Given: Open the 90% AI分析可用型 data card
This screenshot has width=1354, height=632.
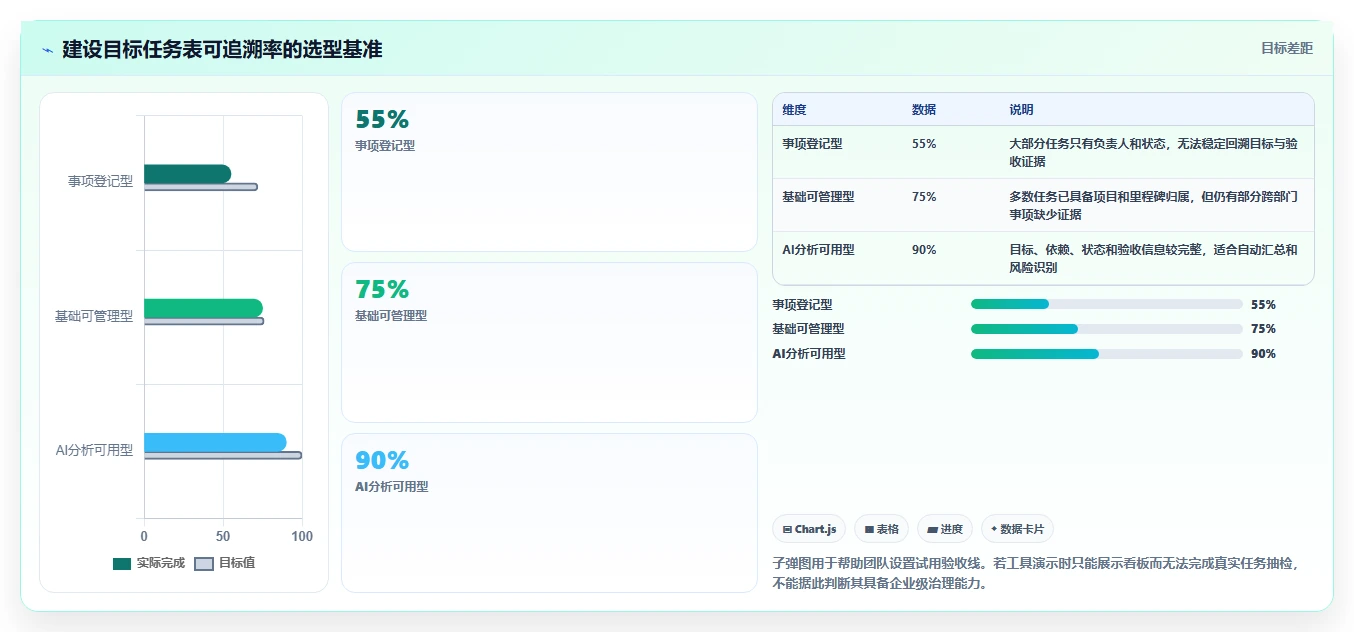Looking at the screenshot, I should coord(549,513).
